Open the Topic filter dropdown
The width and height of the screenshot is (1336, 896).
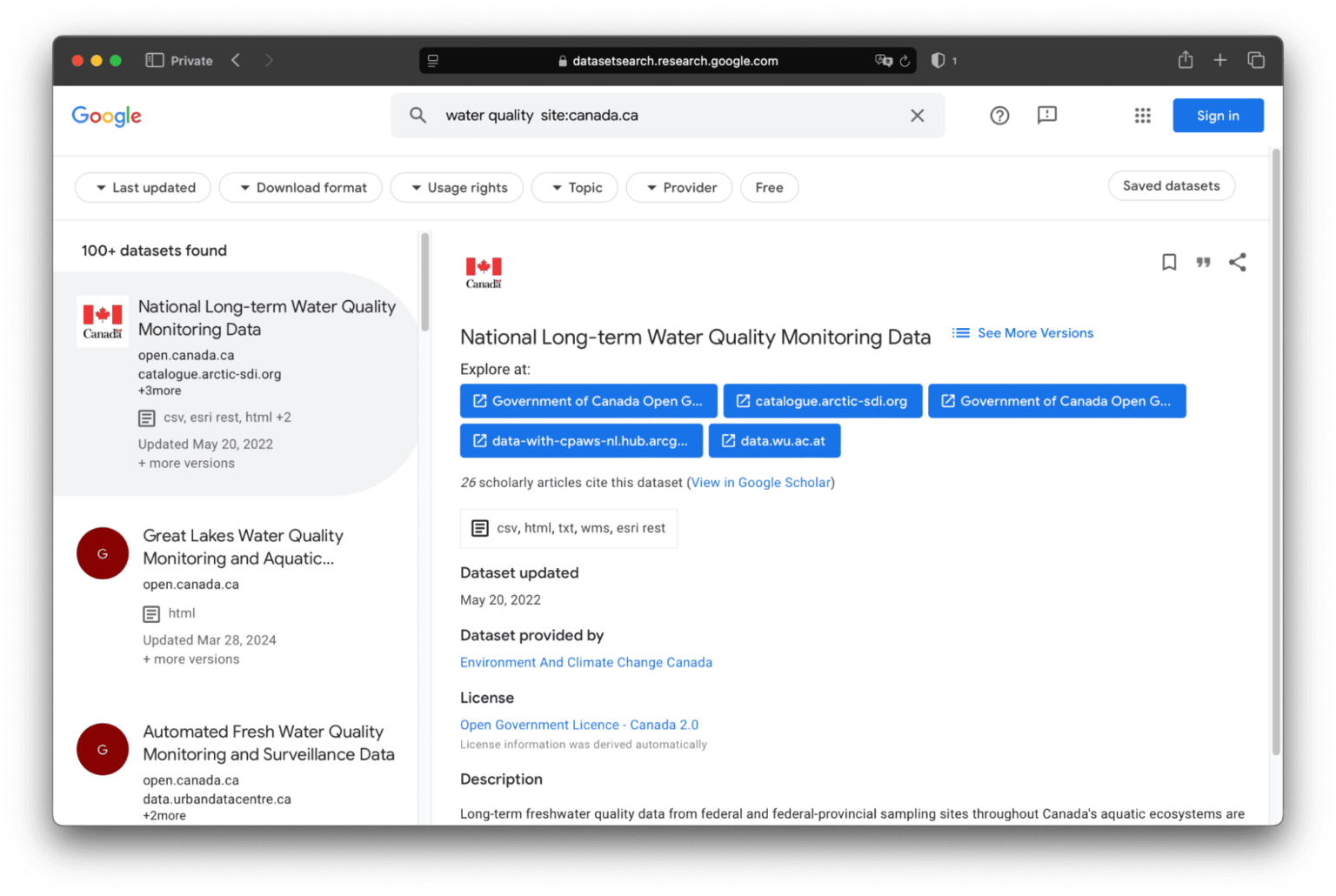click(x=575, y=188)
